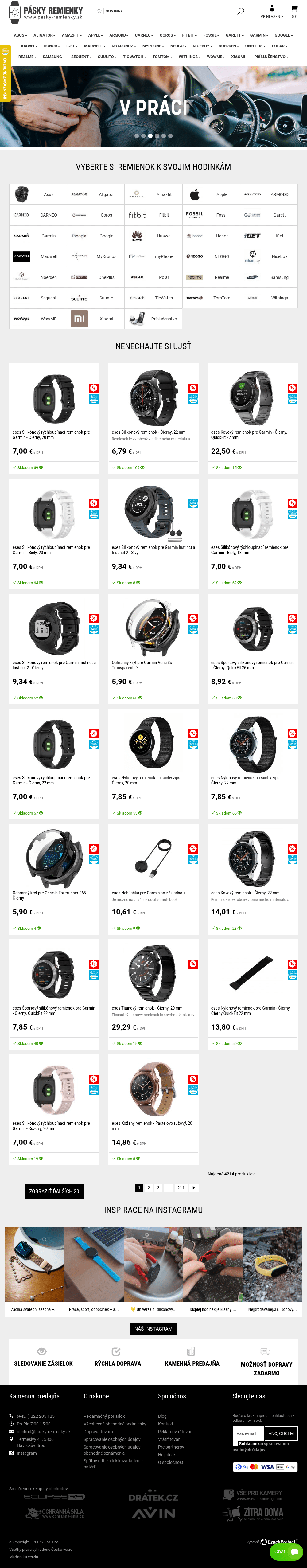Select the Xiaomi brand logo tile

coord(79,318)
